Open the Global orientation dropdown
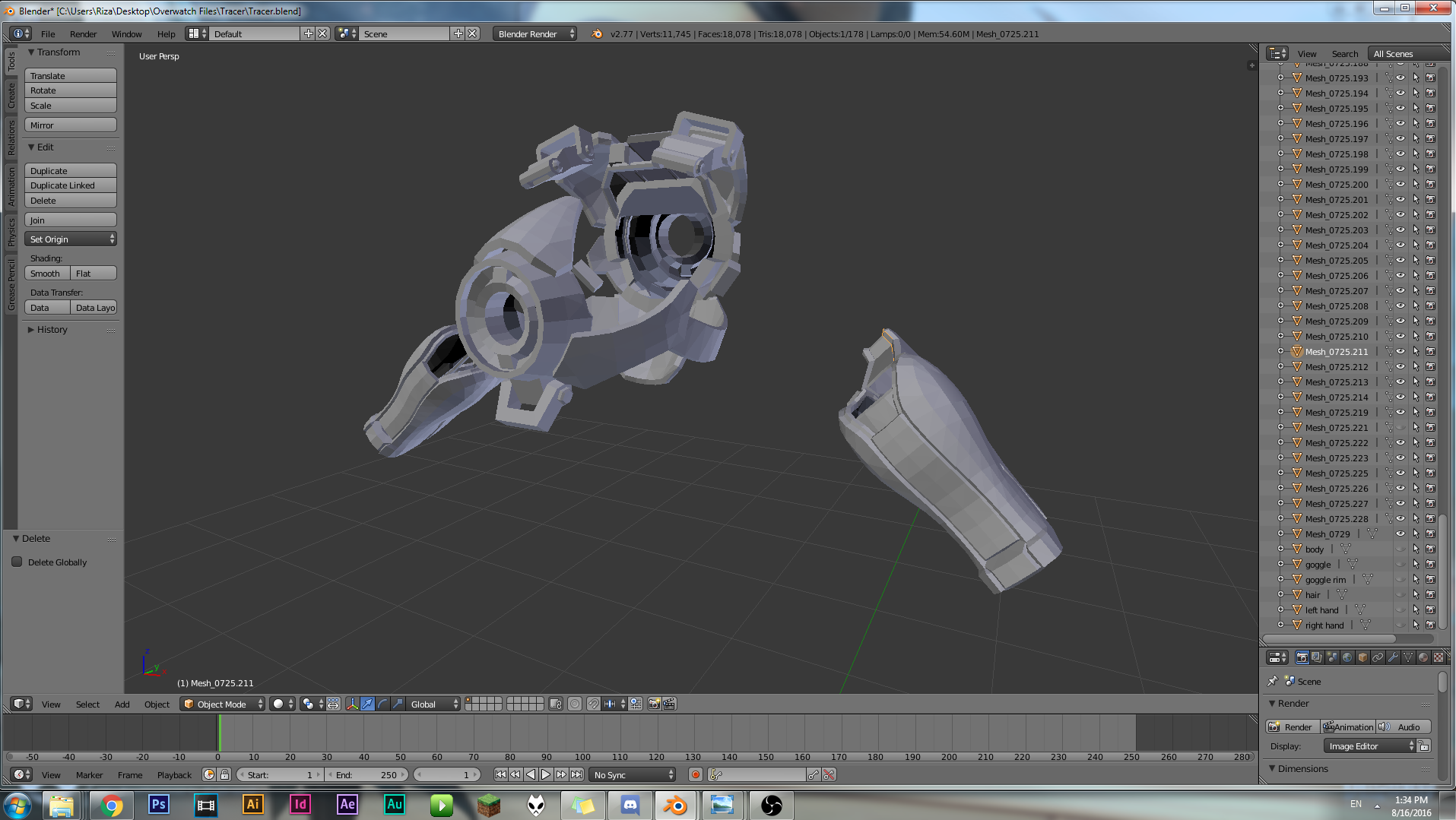Screen dimensions: 1456x820 point(433,704)
